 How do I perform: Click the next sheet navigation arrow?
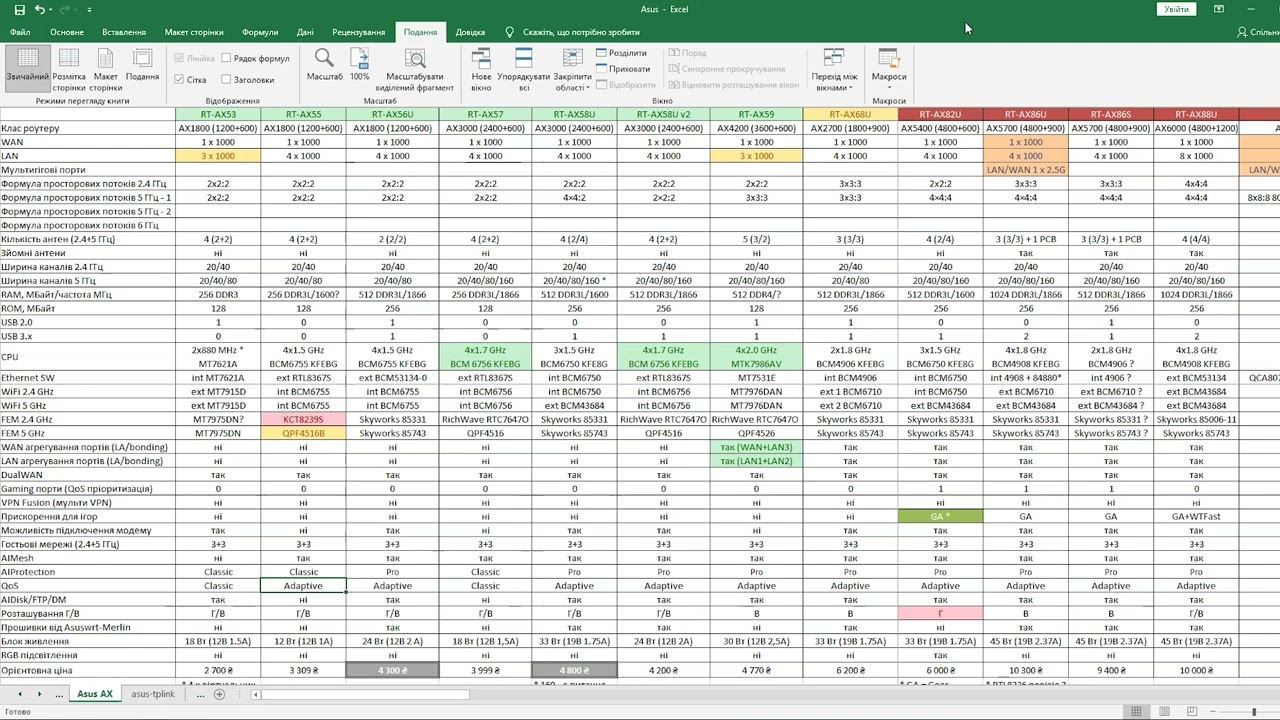click(x=41, y=694)
